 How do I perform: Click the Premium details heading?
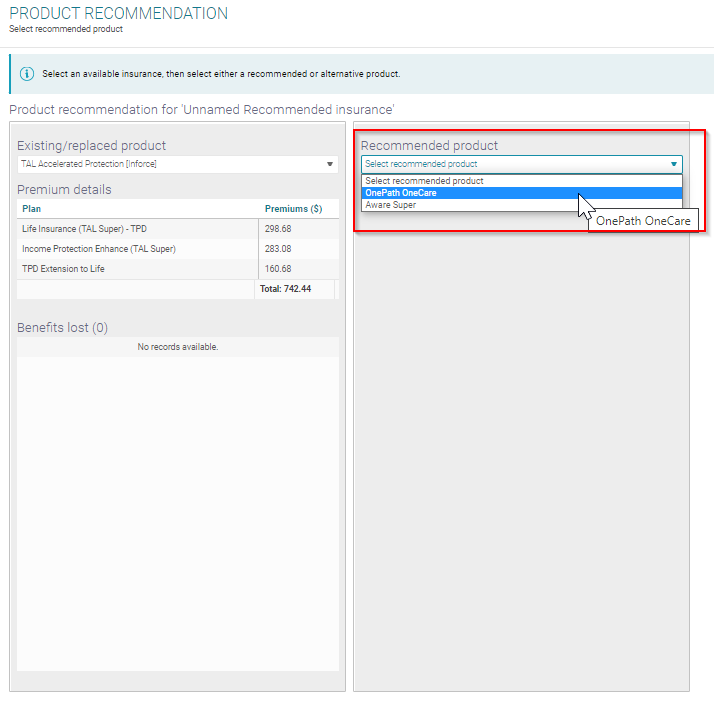click(x=64, y=190)
